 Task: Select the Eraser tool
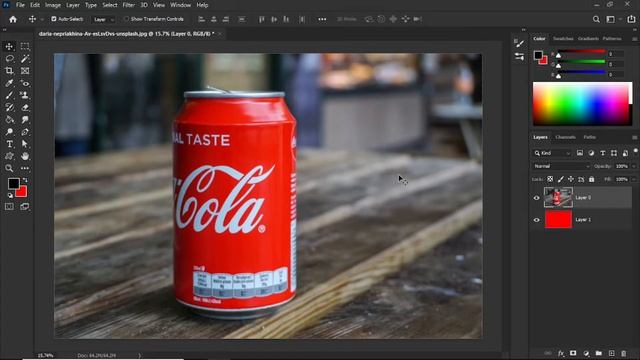[x=25, y=108]
